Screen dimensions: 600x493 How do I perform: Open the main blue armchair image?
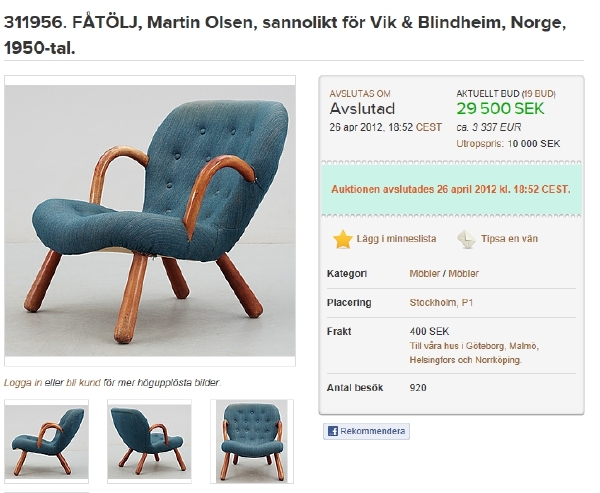150,221
